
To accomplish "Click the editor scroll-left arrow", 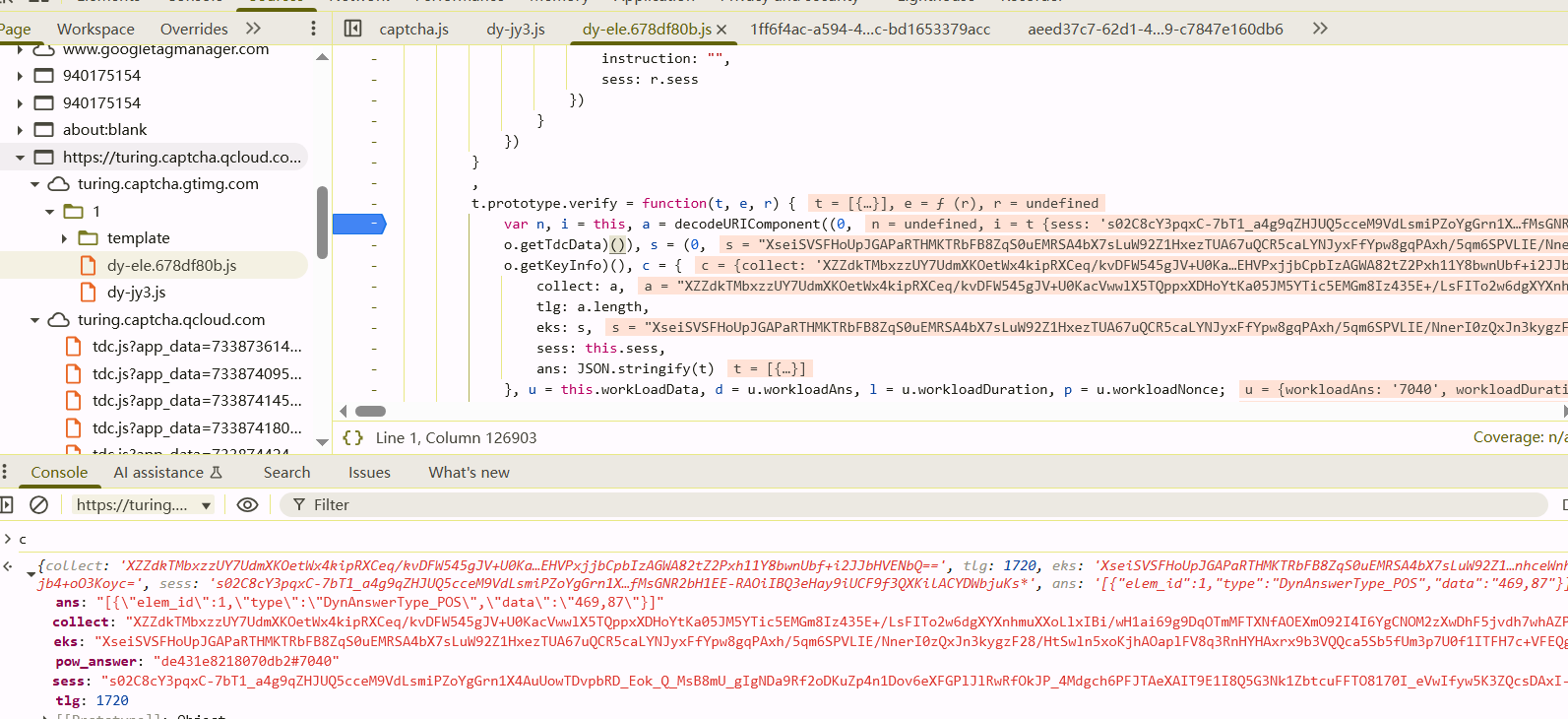I will tap(344, 412).
